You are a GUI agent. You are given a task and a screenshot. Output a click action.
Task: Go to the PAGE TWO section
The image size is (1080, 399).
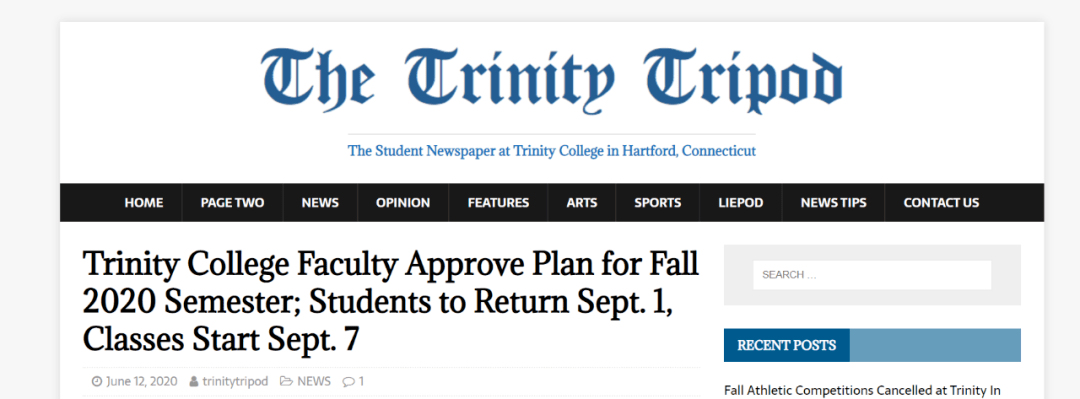[x=232, y=203]
